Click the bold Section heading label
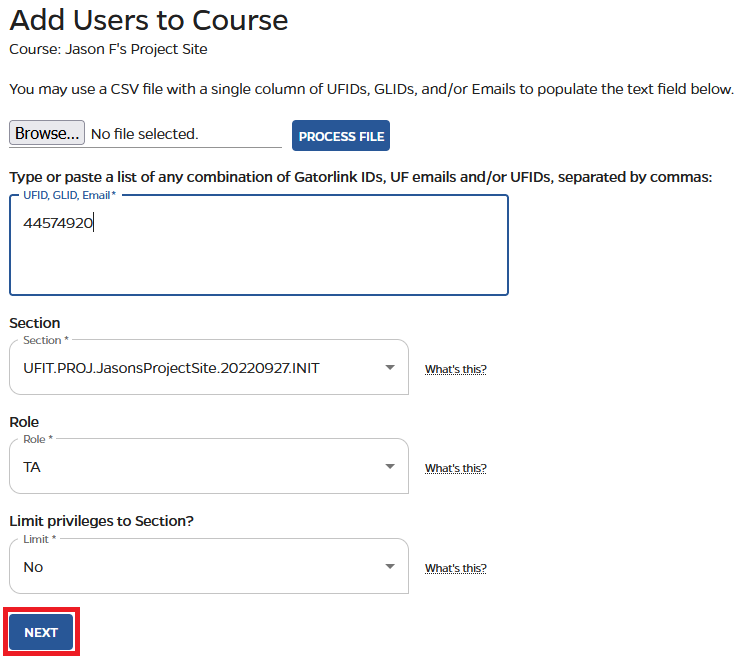 click(34, 323)
